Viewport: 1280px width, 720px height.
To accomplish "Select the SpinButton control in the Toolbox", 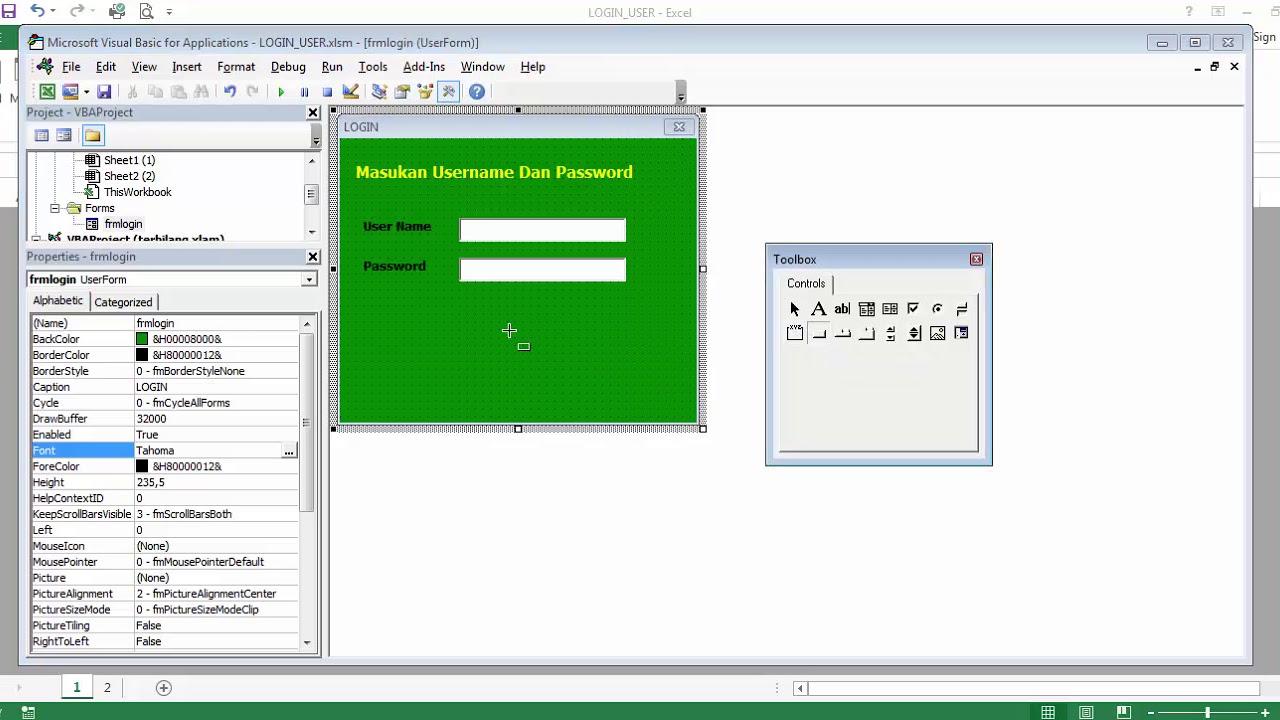I will (x=914, y=333).
